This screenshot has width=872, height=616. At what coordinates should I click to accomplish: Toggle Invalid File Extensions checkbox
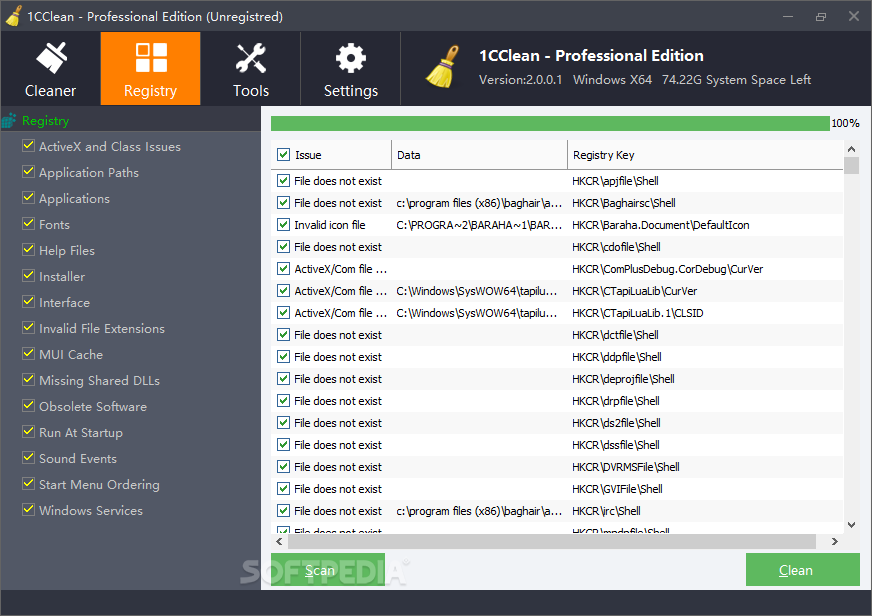coord(28,327)
